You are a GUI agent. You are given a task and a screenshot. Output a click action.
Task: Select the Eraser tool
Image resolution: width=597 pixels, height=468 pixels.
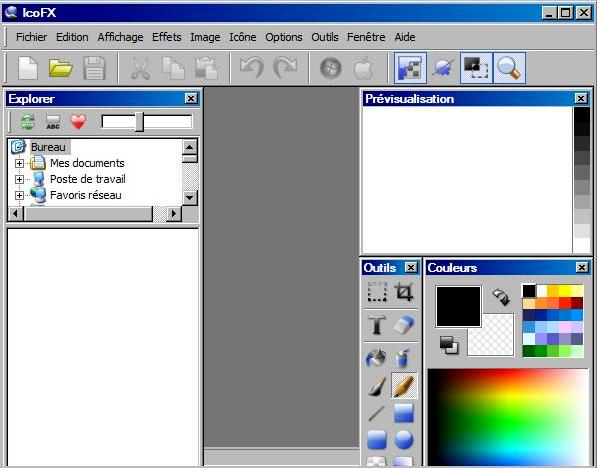point(404,324)
